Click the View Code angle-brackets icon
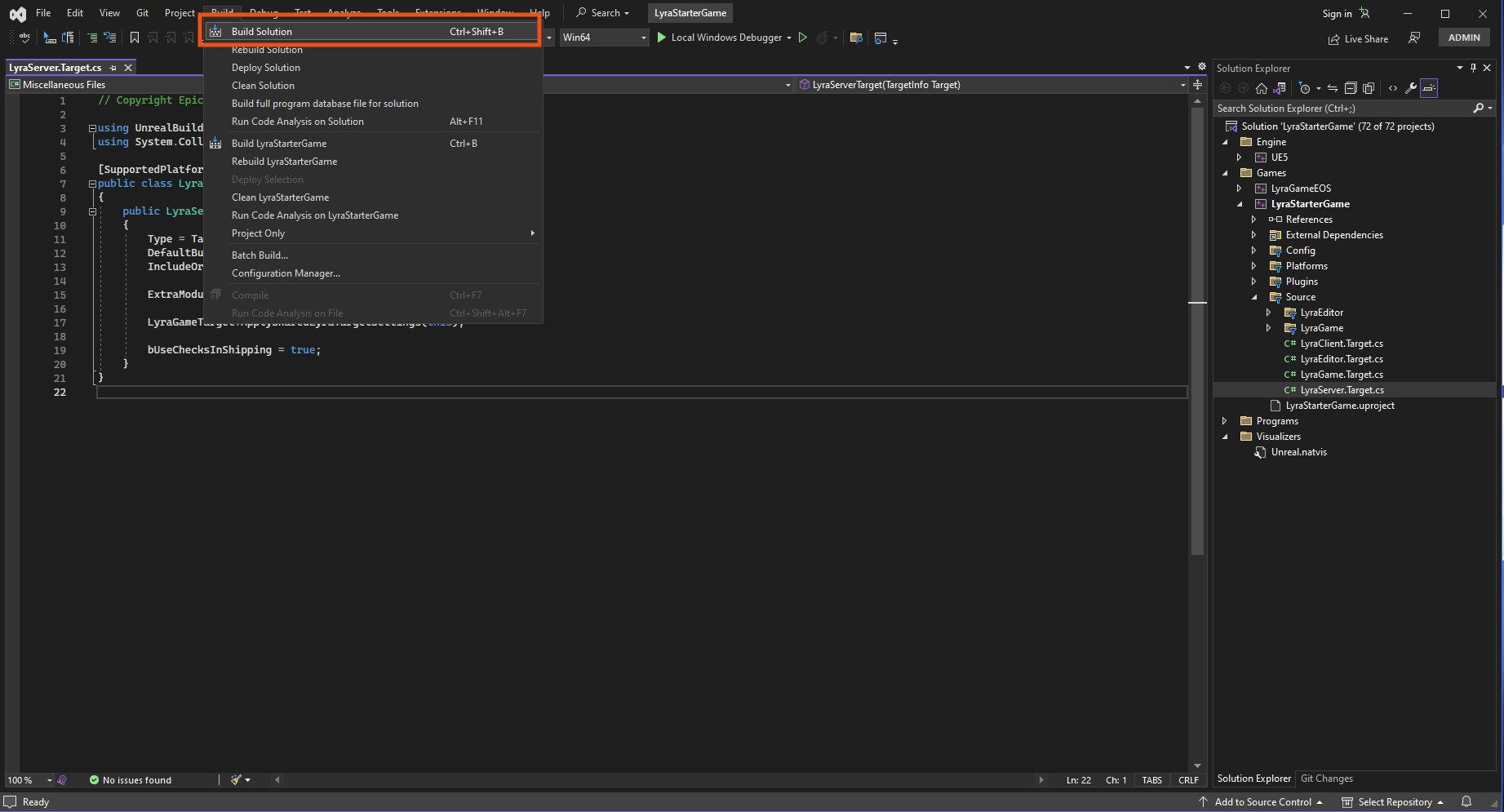 click(1393, 88)
